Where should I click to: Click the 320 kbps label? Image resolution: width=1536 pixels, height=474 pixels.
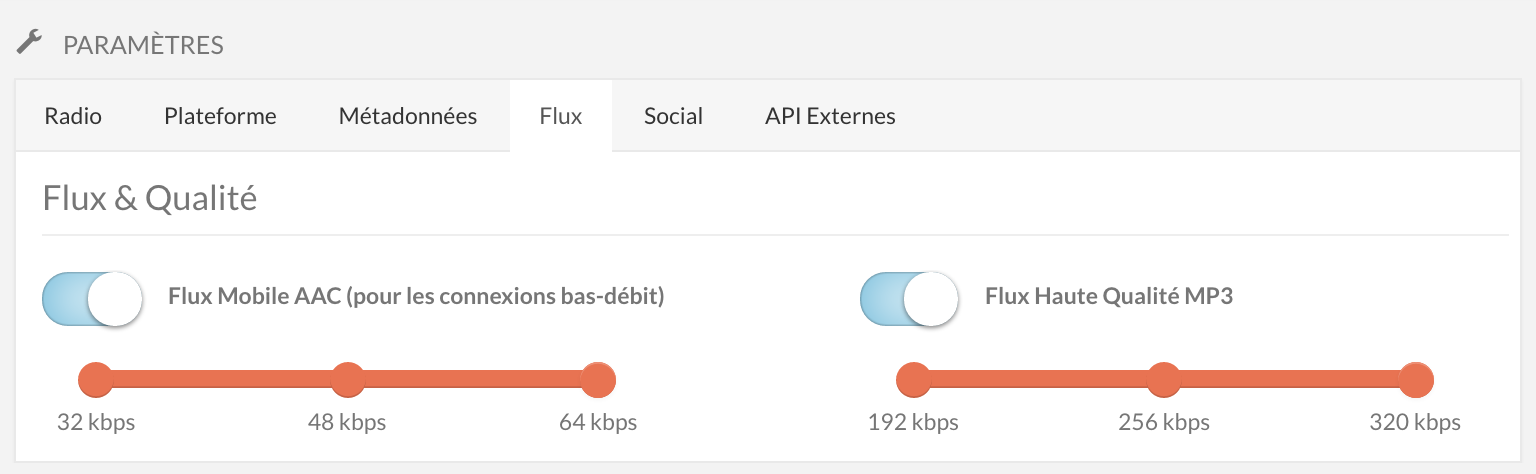pos(1415,422)
